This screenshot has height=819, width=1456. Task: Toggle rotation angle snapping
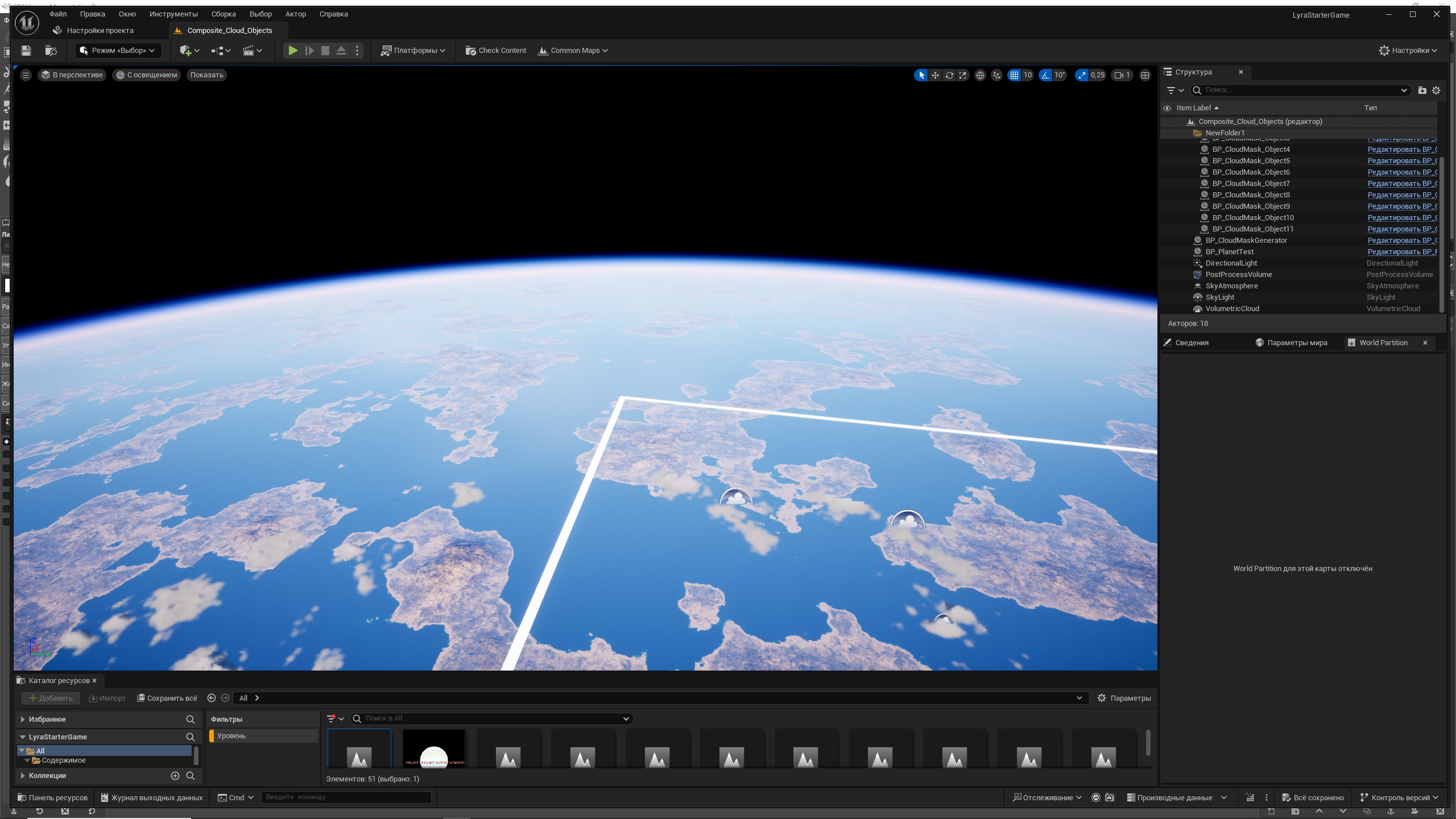click(x=1046, y=75)
